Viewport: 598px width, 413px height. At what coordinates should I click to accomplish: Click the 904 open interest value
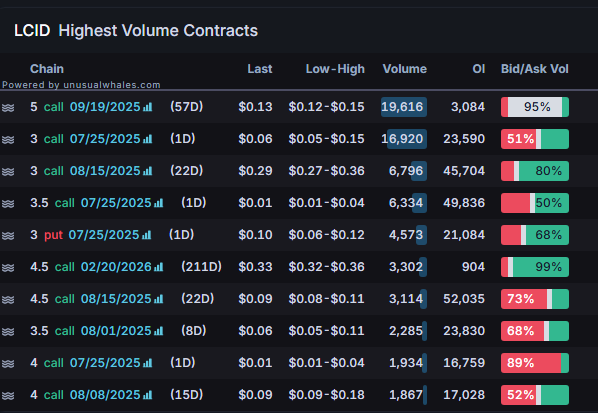coord(473,267)
